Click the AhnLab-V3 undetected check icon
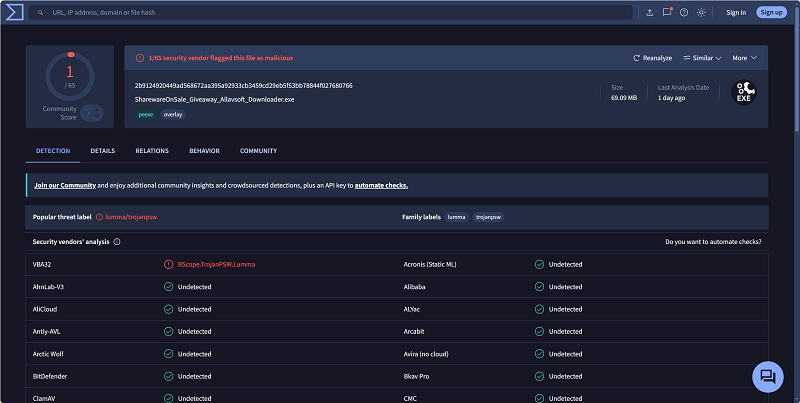Screen dimensions: 800x403 (168, 287)
